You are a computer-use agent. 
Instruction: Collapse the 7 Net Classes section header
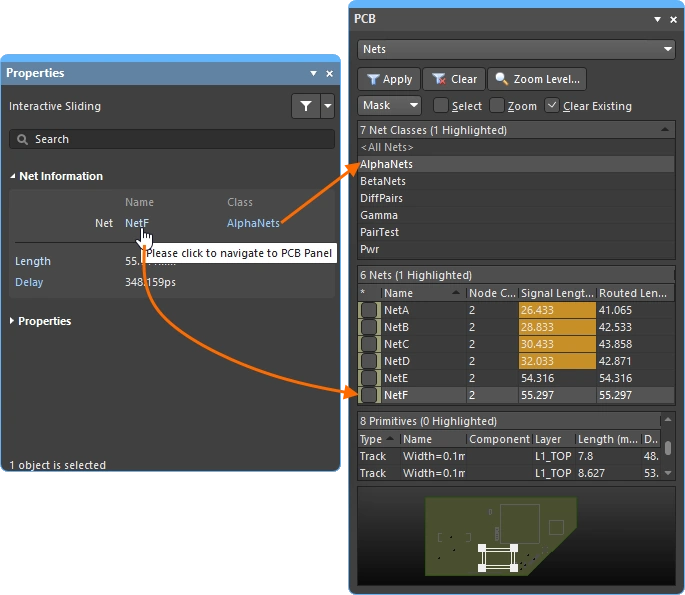pos(665,130)
